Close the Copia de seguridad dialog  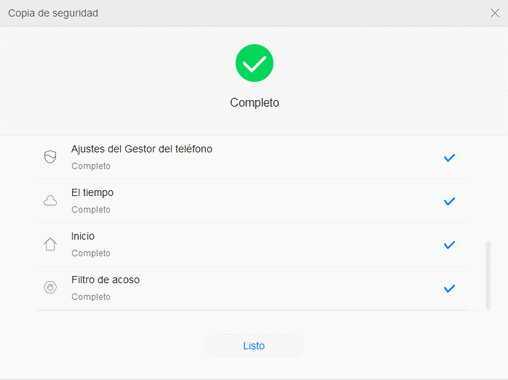495,13
